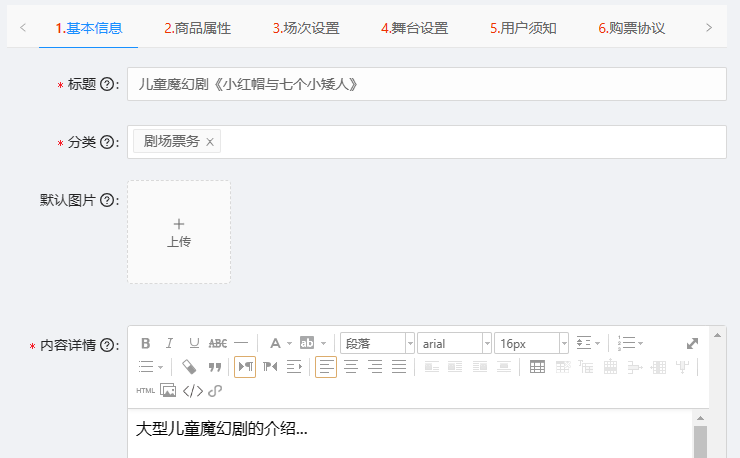Center align the paragraph text
The width and height of the screenshot is (740, 458).
[x=351, y=367]
